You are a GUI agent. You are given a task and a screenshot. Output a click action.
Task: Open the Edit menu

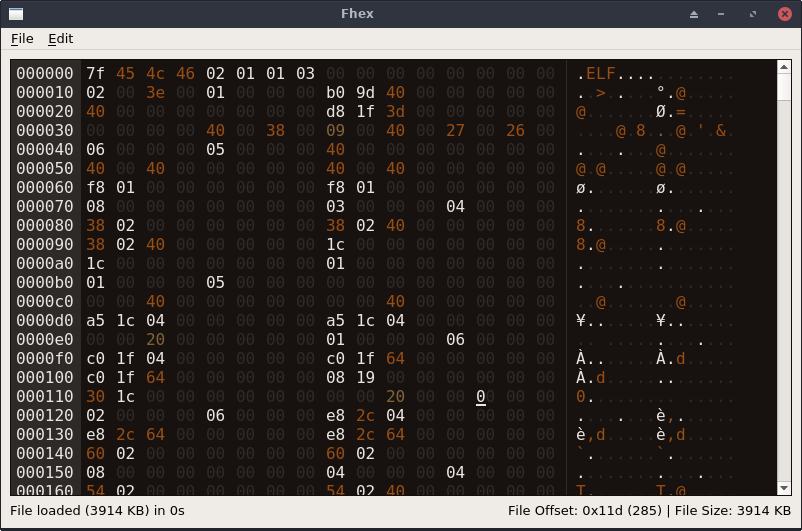(60, 39)
